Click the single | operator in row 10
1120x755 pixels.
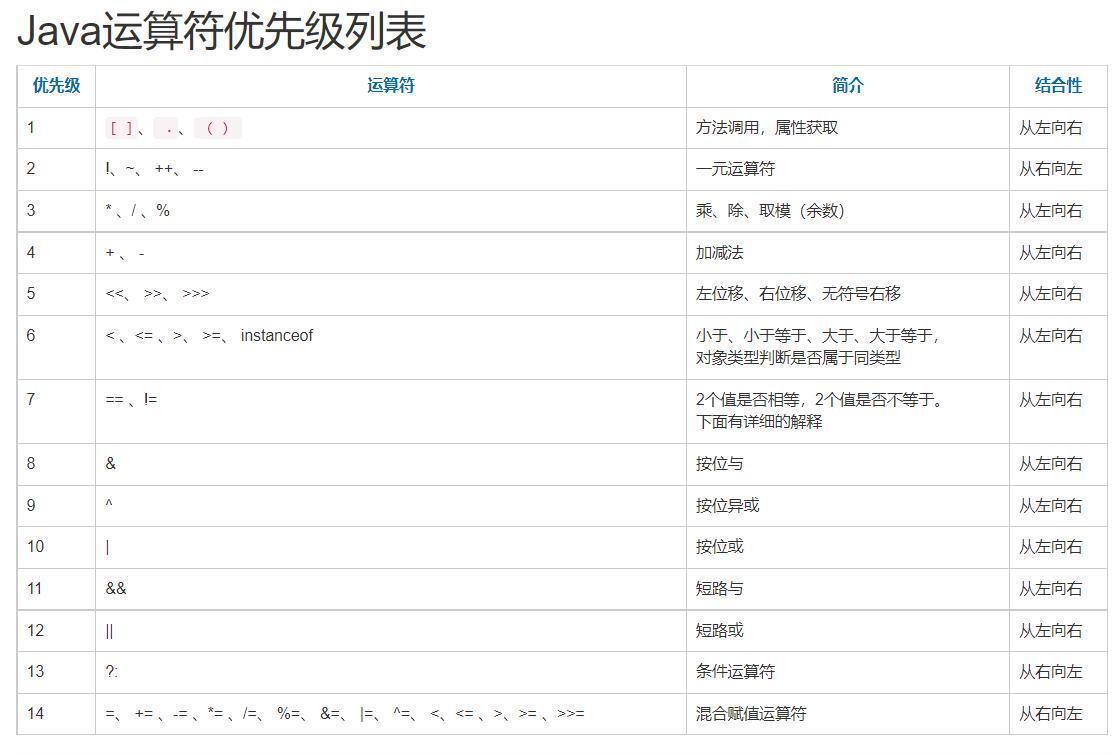click(108, 547)
